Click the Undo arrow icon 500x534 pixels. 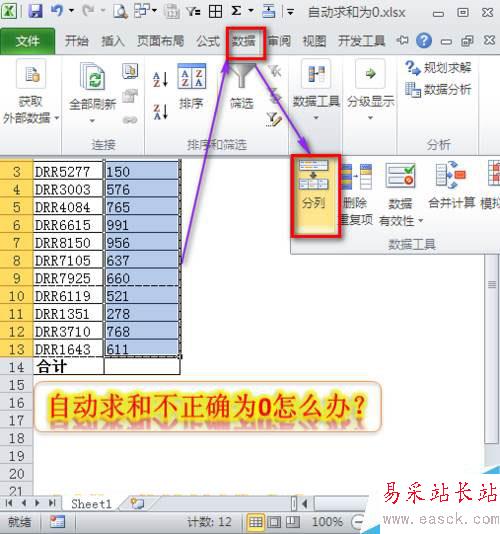point(57,11)
